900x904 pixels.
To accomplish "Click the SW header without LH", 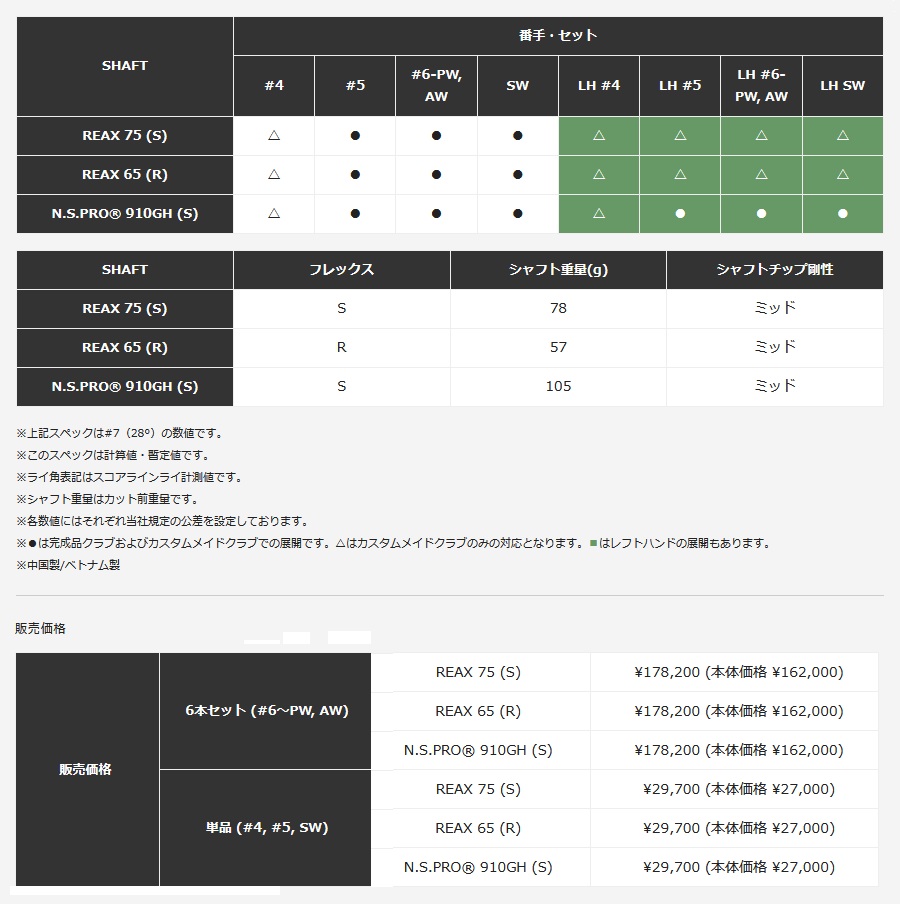I will click(518, 86).
